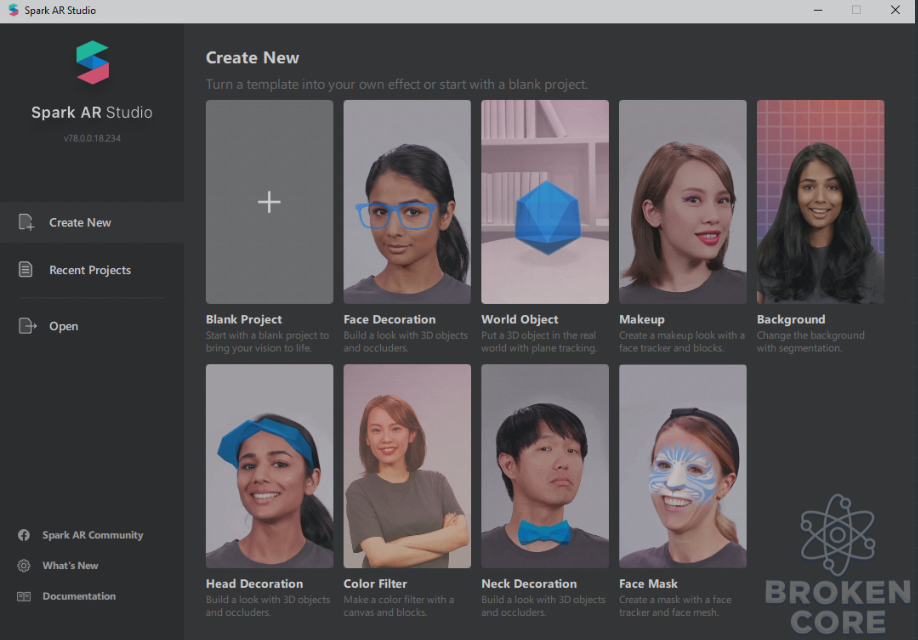Select the Background segmentation template thumbnail
The image size is (918, 640).
click(x=820, y=202)
